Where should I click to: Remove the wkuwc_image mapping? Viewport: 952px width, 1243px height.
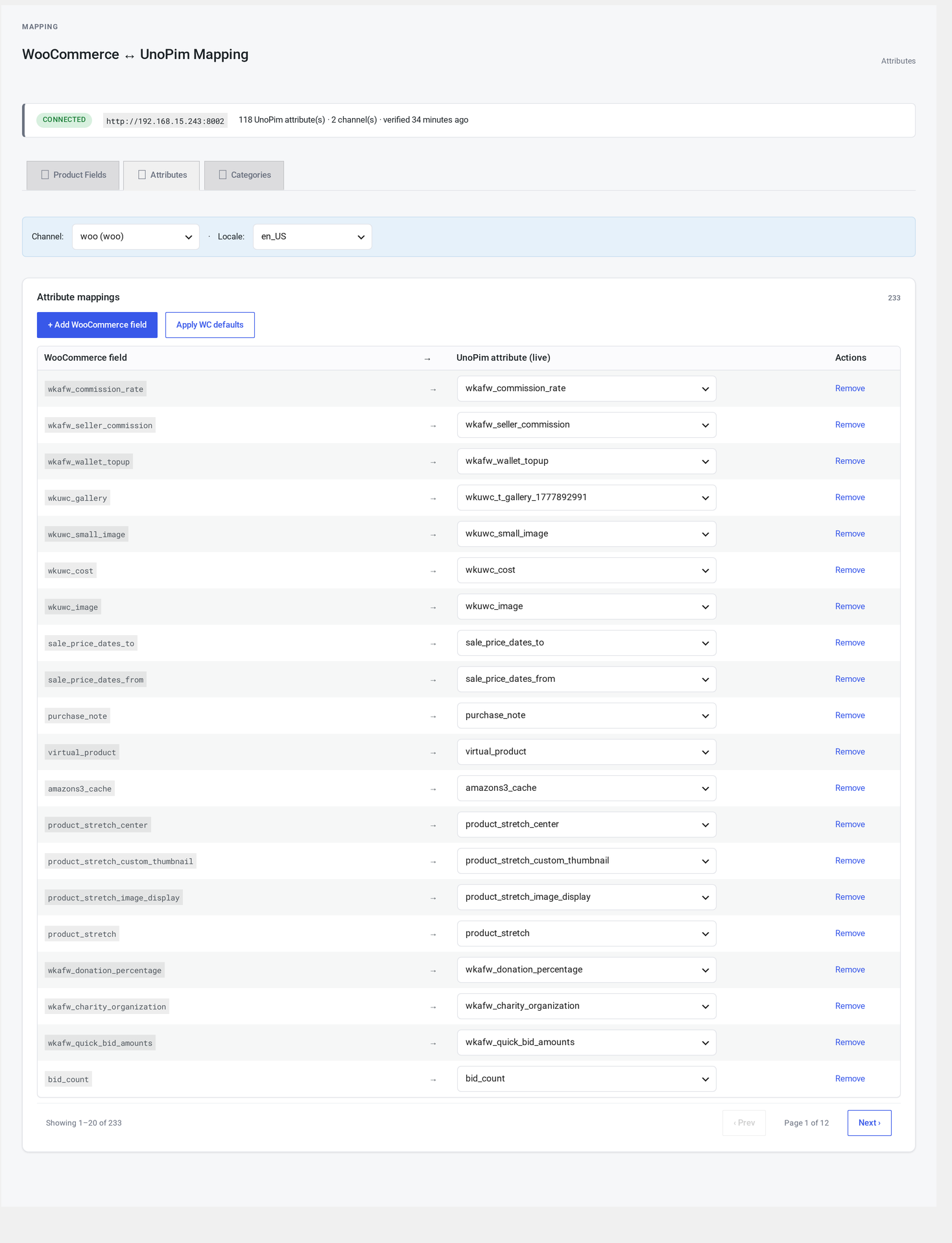click(850, 607)
